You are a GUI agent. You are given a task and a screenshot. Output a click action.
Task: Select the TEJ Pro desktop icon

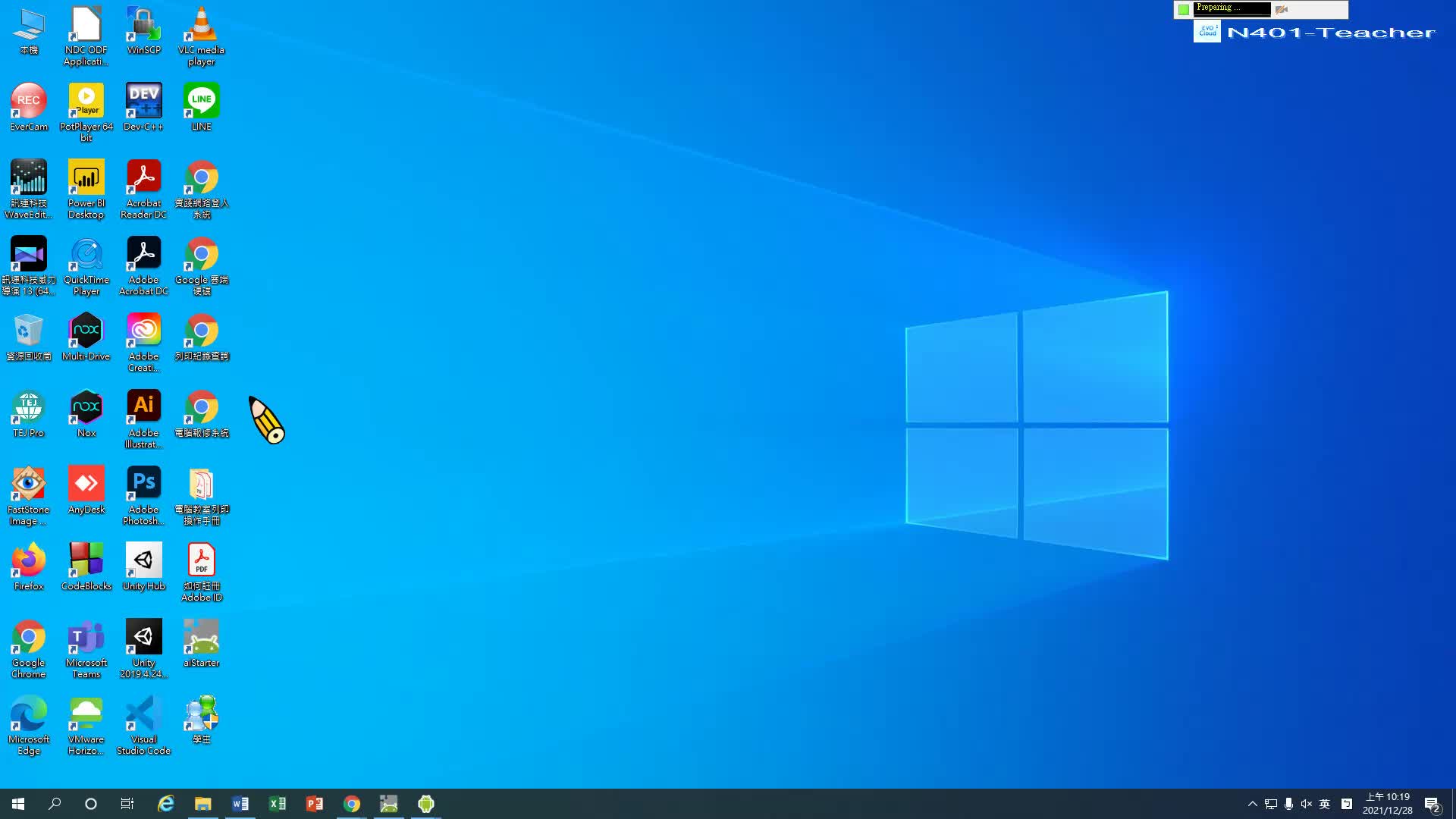[29, 413]
